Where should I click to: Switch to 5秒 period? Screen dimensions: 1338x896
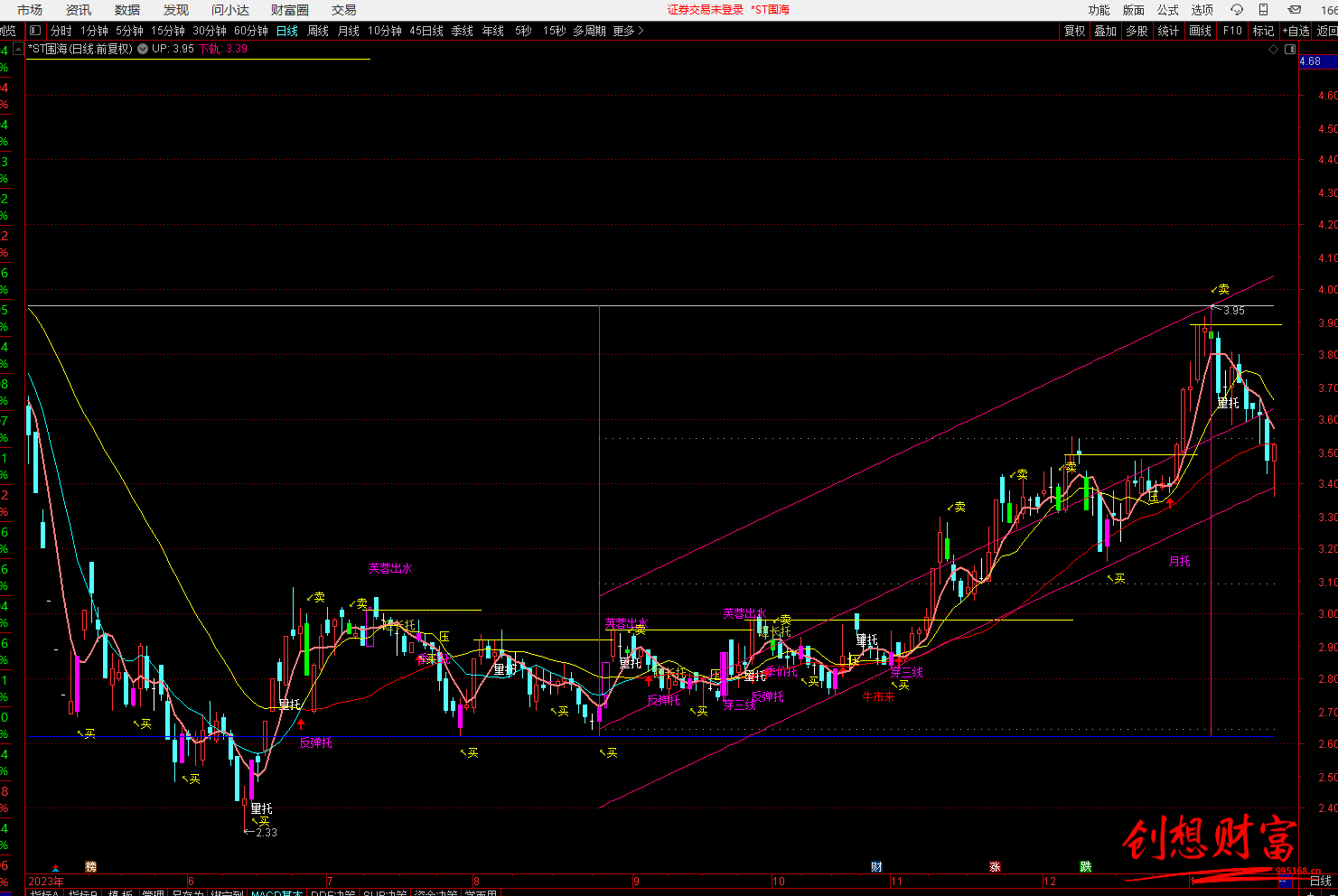tap(524, 31)
